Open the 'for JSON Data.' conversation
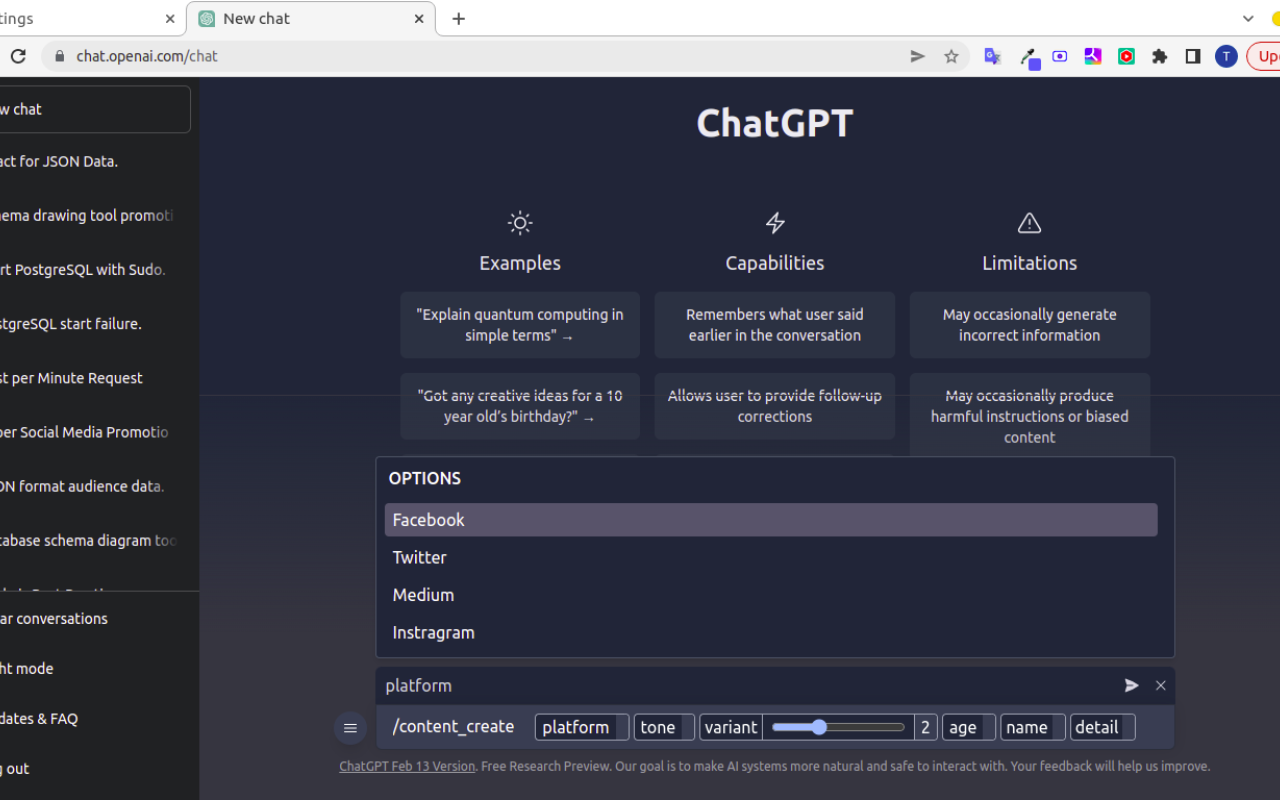This screenshot has width=1280, height=800. (x=94, y=161)
